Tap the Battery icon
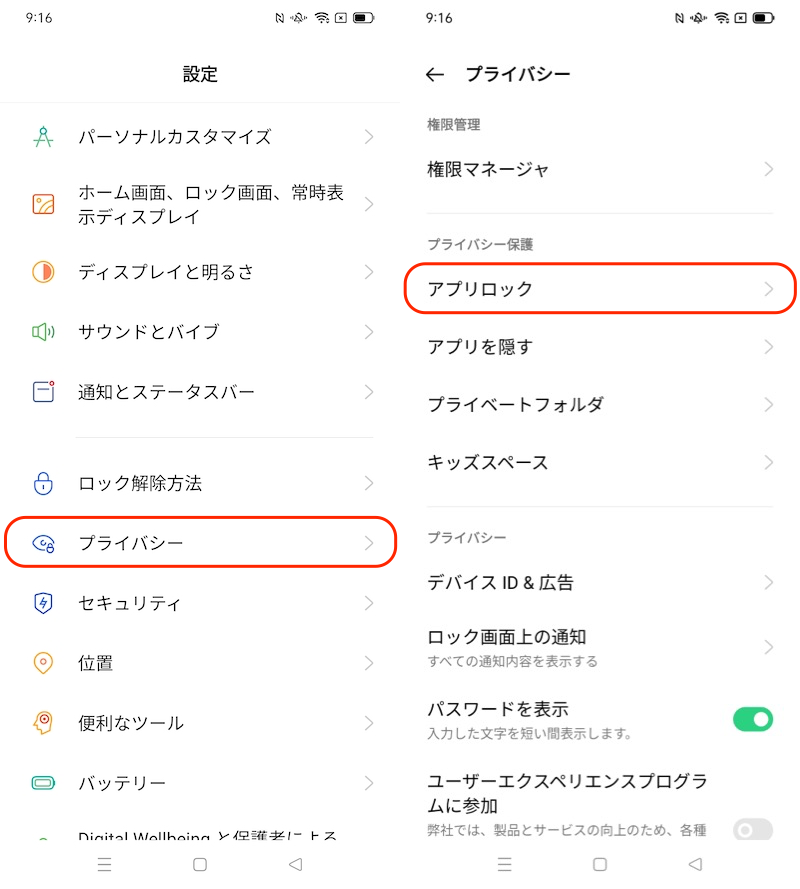This screenshot has width=800, height=889. pyautogui.click(x=43, y=783)
